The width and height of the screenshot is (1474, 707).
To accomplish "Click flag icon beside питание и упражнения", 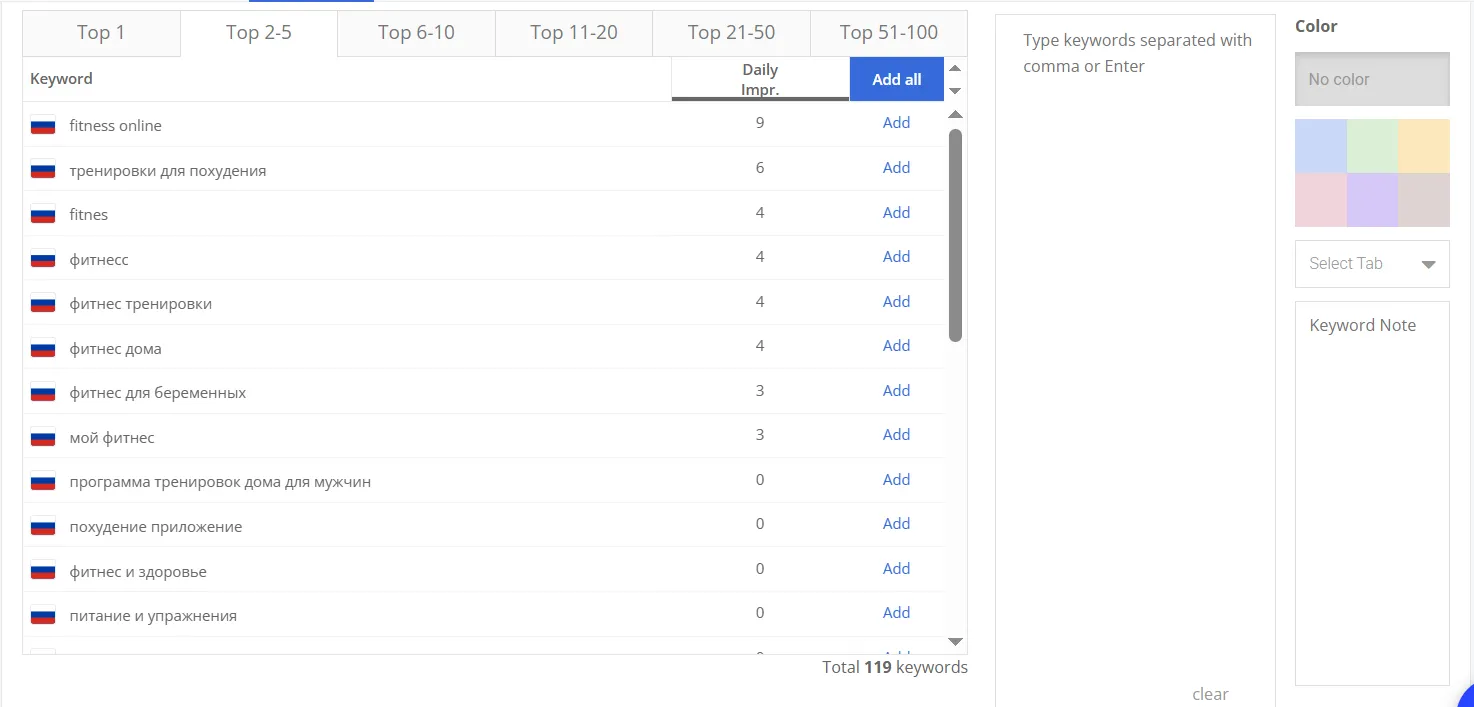I will point(43,615).
